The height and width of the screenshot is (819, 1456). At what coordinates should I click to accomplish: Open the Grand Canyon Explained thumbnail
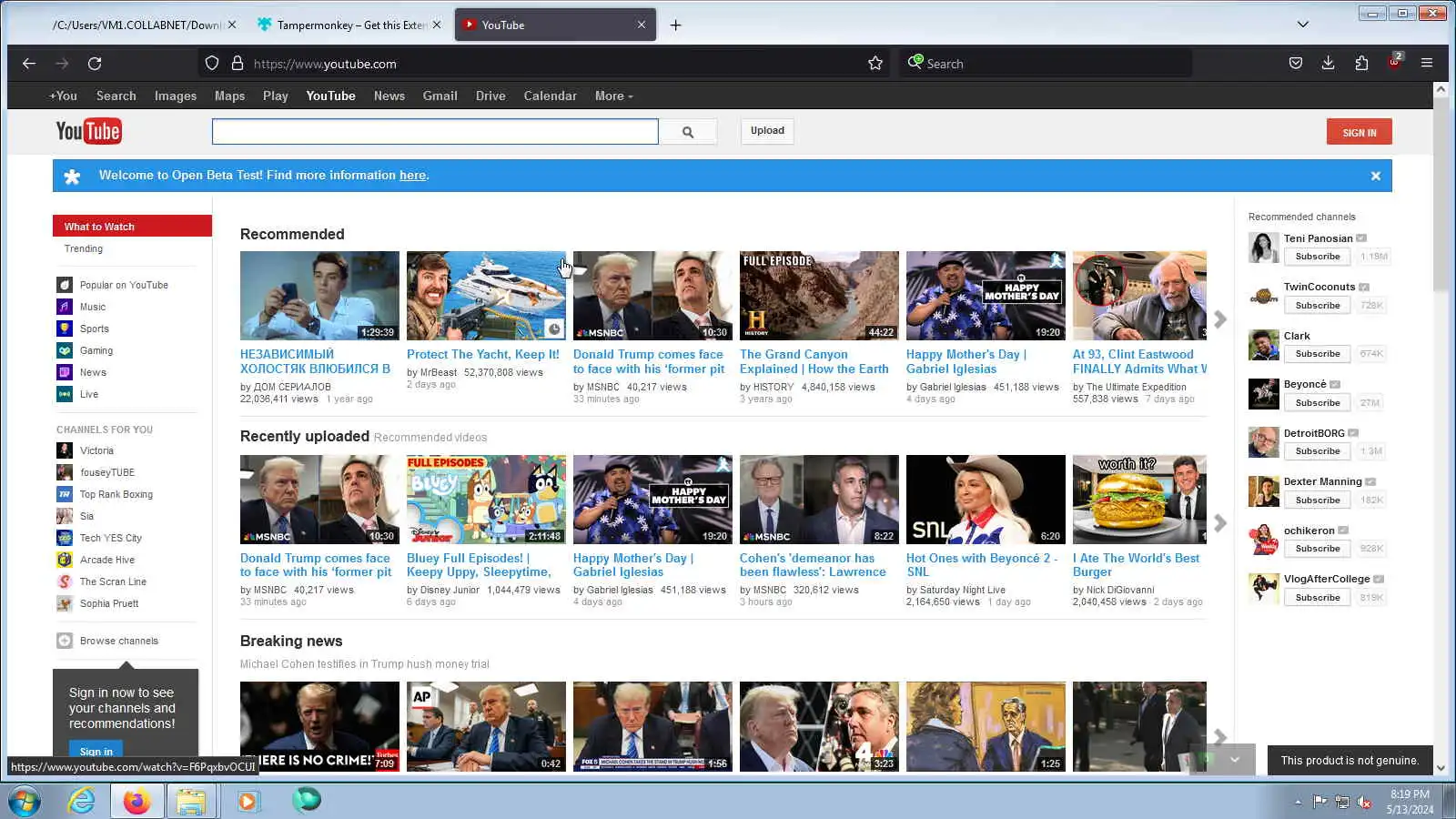[x=819, y=296]
